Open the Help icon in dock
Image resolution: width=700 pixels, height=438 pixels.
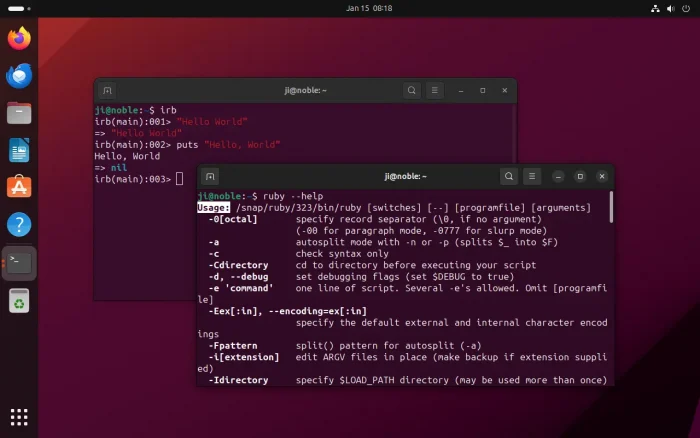click(x=19, y=224)
